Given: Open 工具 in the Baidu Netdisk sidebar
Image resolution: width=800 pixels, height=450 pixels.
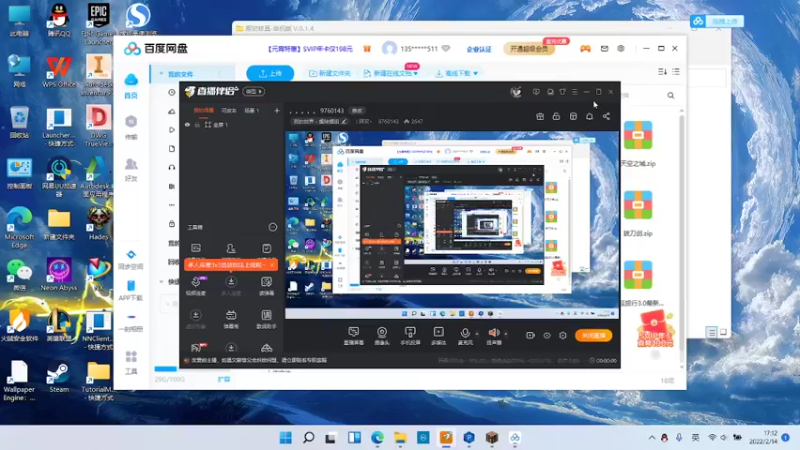Looking at the screenshot, I should click(x=131, y=363).
